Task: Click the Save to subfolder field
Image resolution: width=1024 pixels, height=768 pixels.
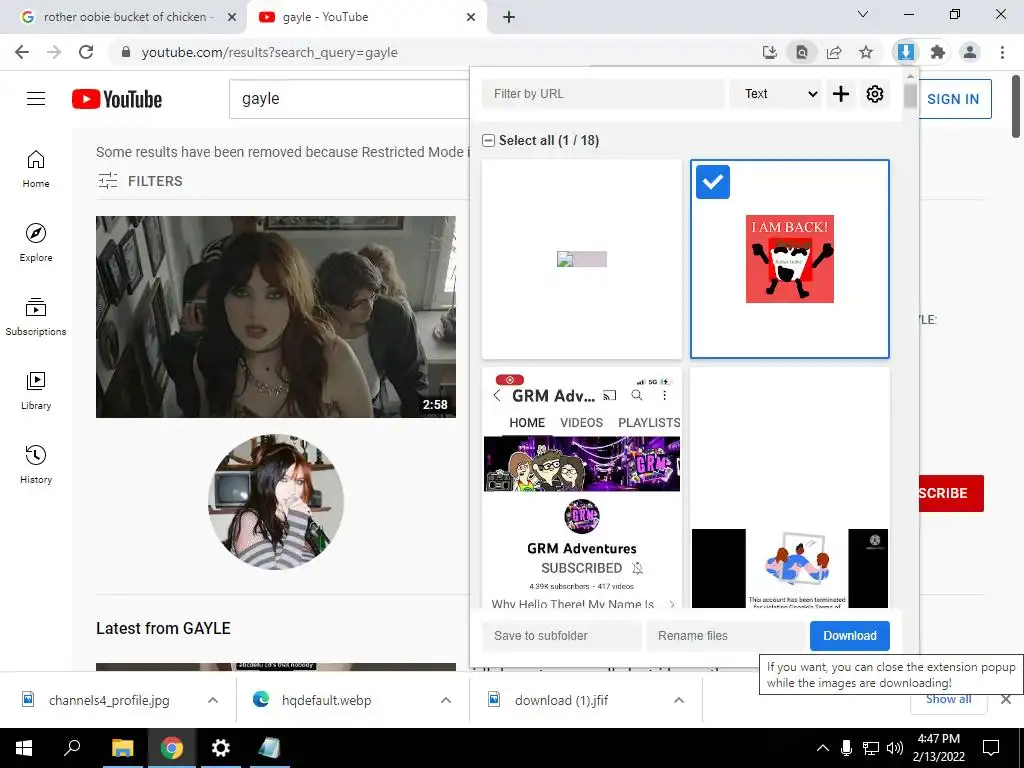Action: tap(562, 635)
